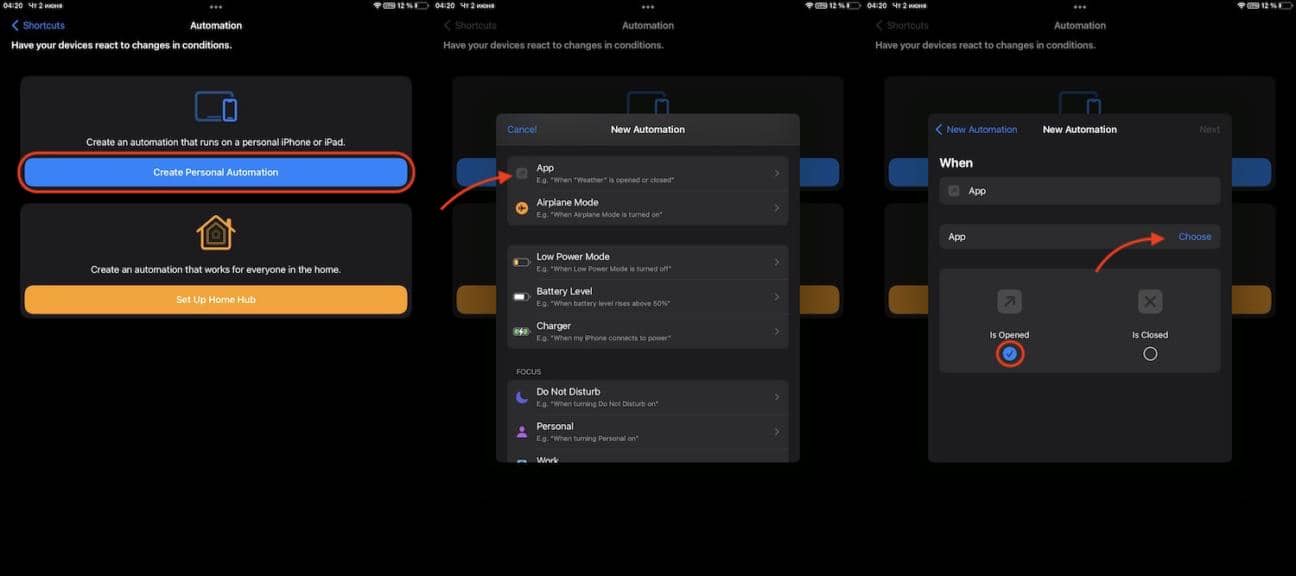Click the Is Opened arrow icon
Image resolution: width=1296 pixels, height=576 pixels.
(1010, 302)
